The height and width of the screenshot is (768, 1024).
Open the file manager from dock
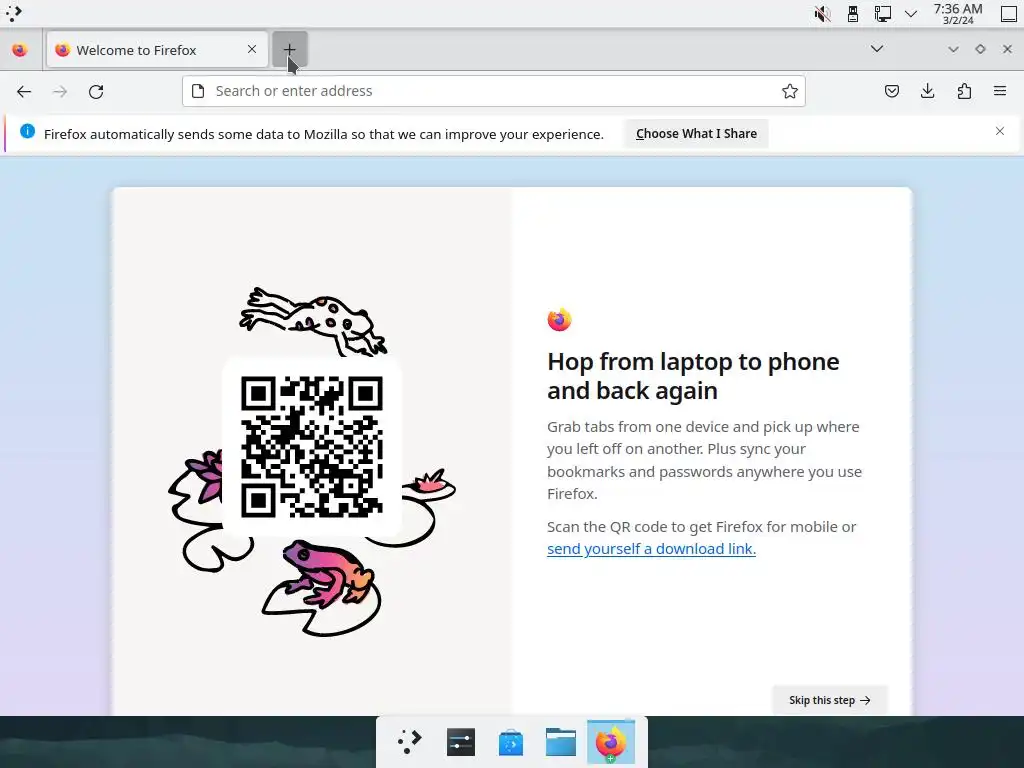click(x=561, y=742)
